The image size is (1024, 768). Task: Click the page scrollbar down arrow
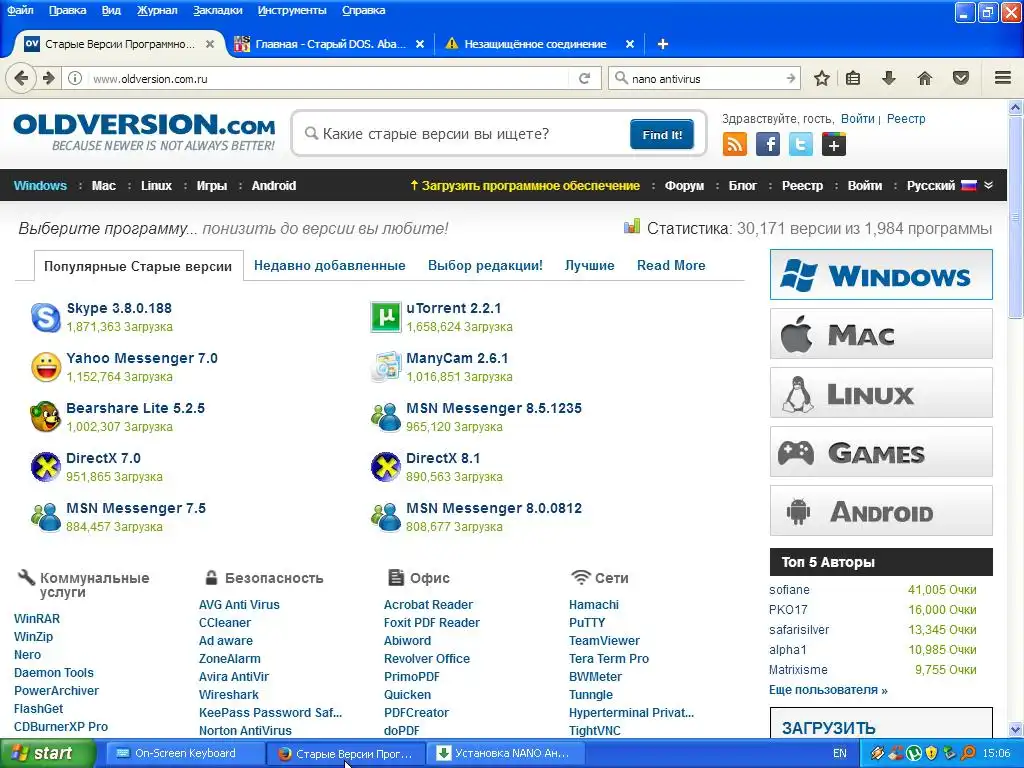point(1016,729)
